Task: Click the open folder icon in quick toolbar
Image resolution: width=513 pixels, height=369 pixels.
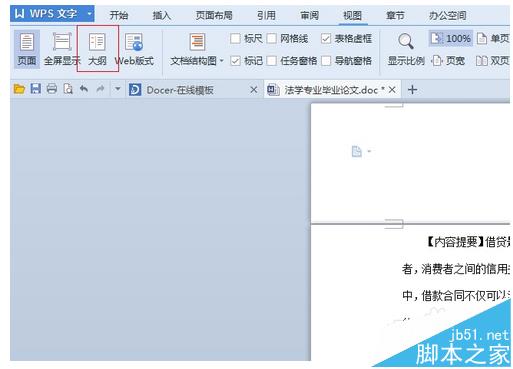Action: [x=19, y=89]
